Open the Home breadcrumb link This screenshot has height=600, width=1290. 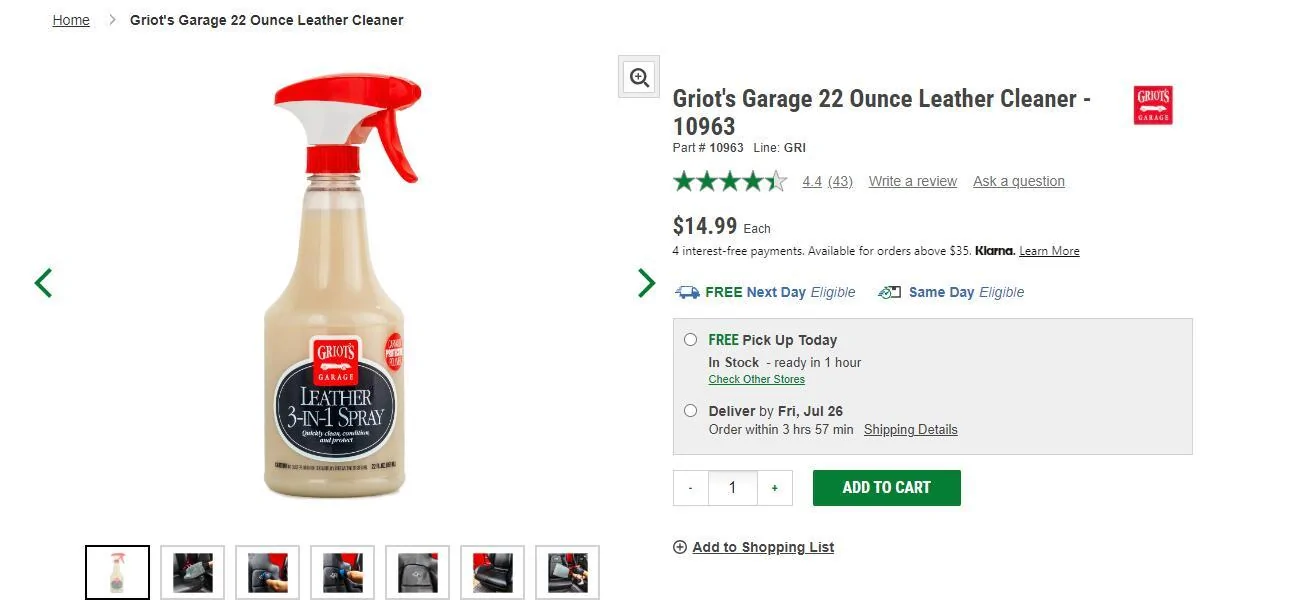point(71,20)
